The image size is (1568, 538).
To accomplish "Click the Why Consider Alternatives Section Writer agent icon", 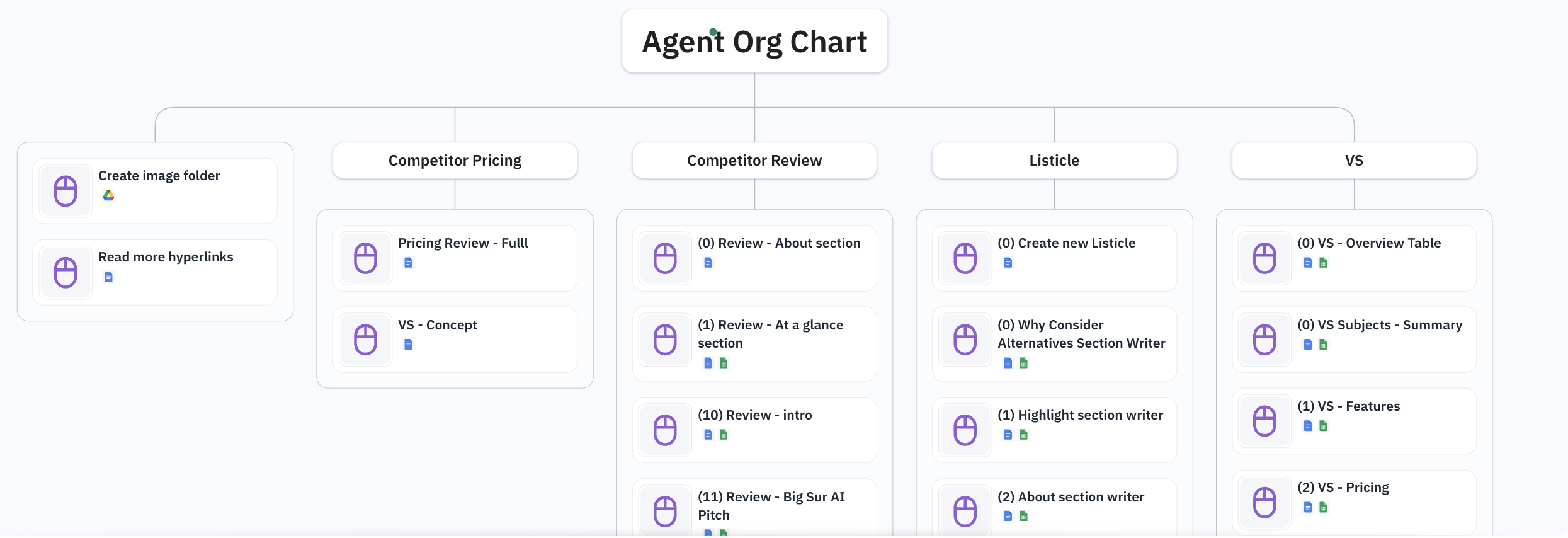I will point(965,340).
